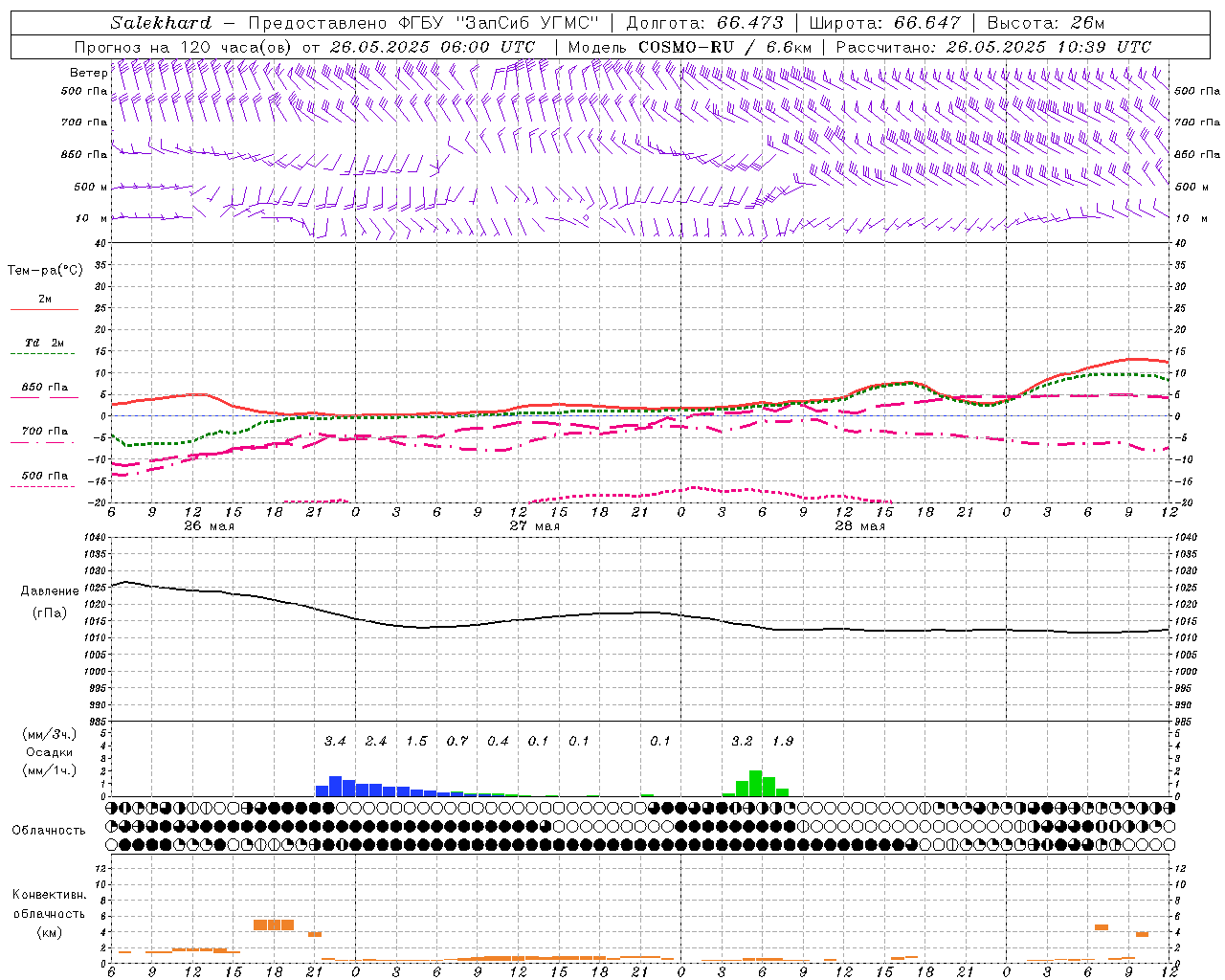Click the tallest green precipitation bar
Viewport: 1225px width, 980px height.
click(756, 784)
